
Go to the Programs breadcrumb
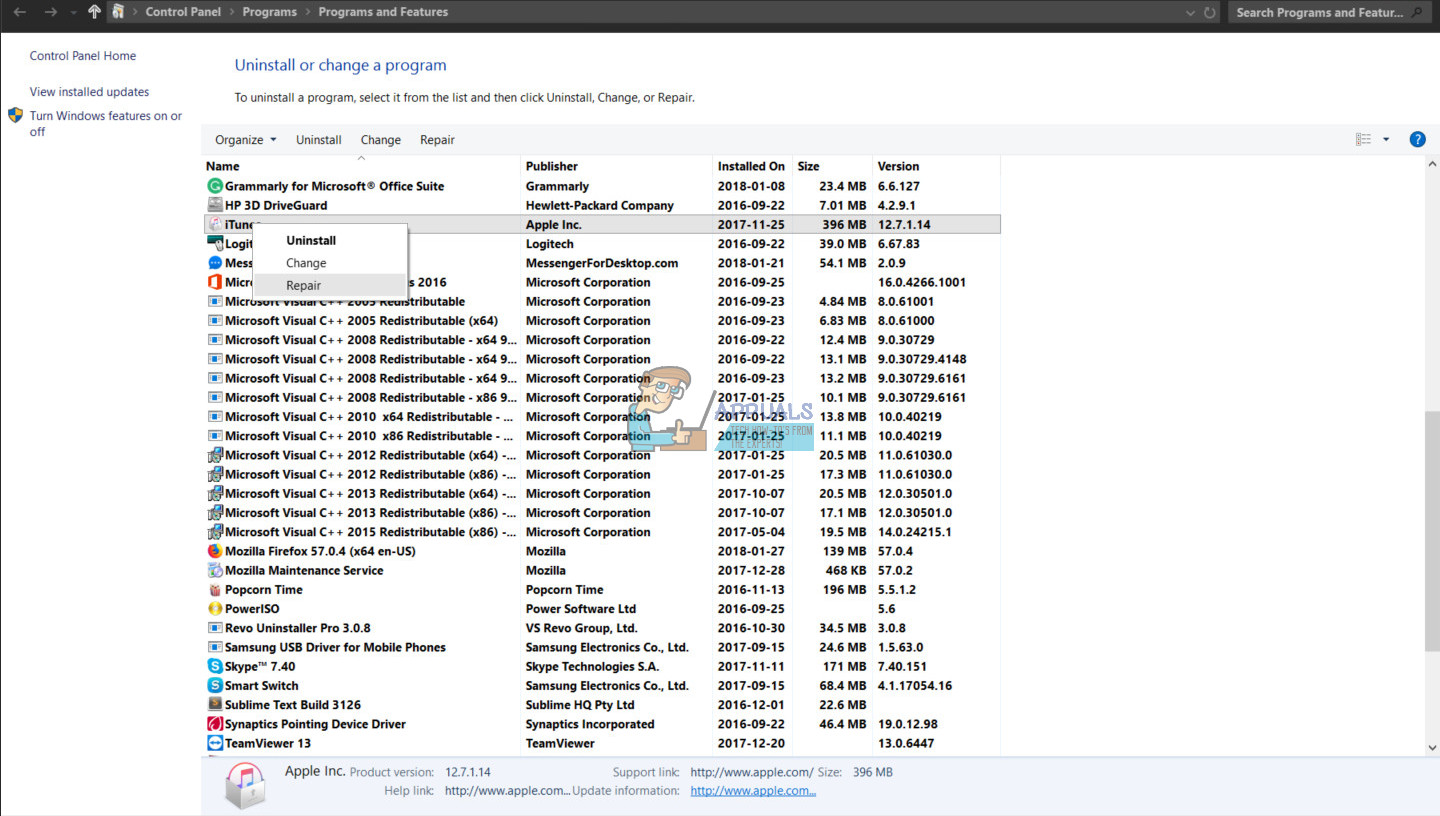[269, 12]
